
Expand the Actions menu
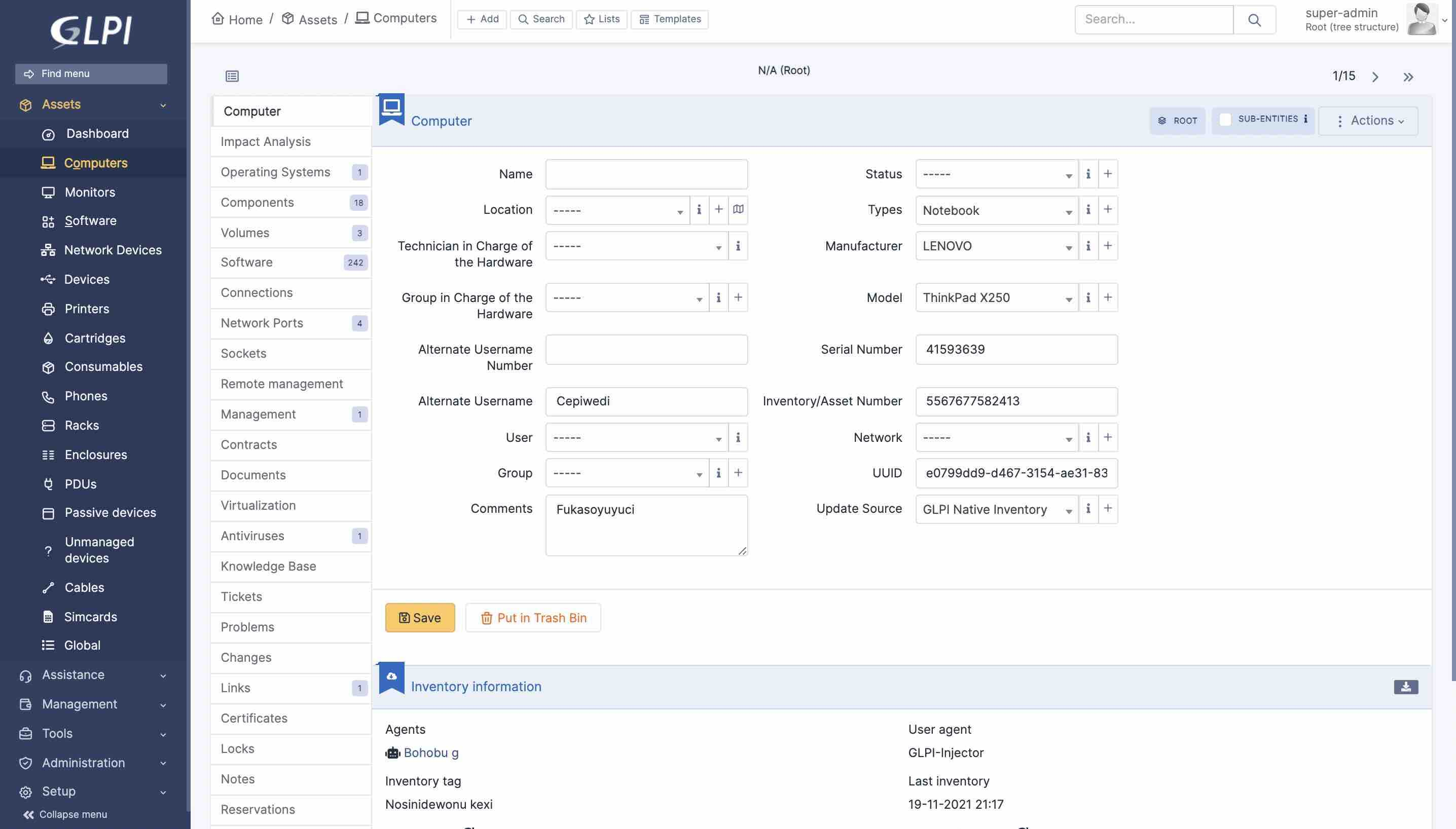pos(1368,121)
